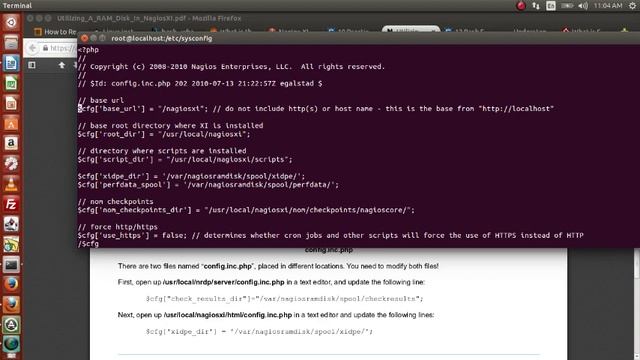Click the Firefox address bar padlock icon

click(45, 48)
